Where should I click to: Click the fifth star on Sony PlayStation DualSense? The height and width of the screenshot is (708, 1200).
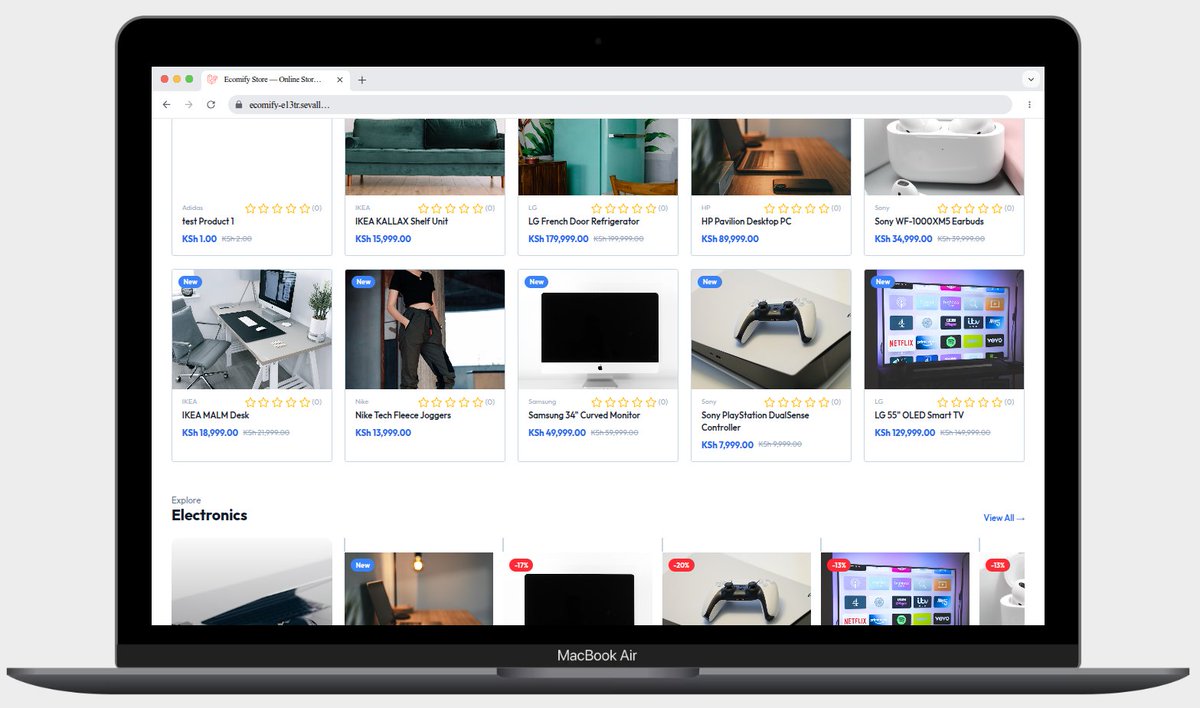pyautogui.click(x=824, y=402)
